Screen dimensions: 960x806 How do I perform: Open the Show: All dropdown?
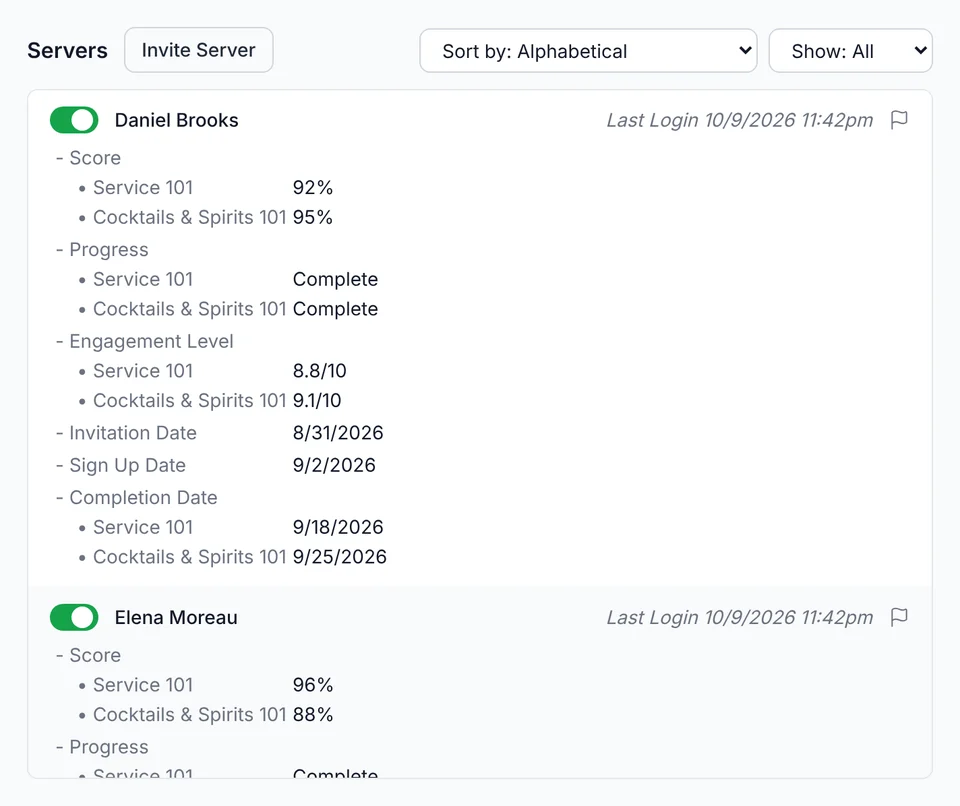click(x=850, y=51)
